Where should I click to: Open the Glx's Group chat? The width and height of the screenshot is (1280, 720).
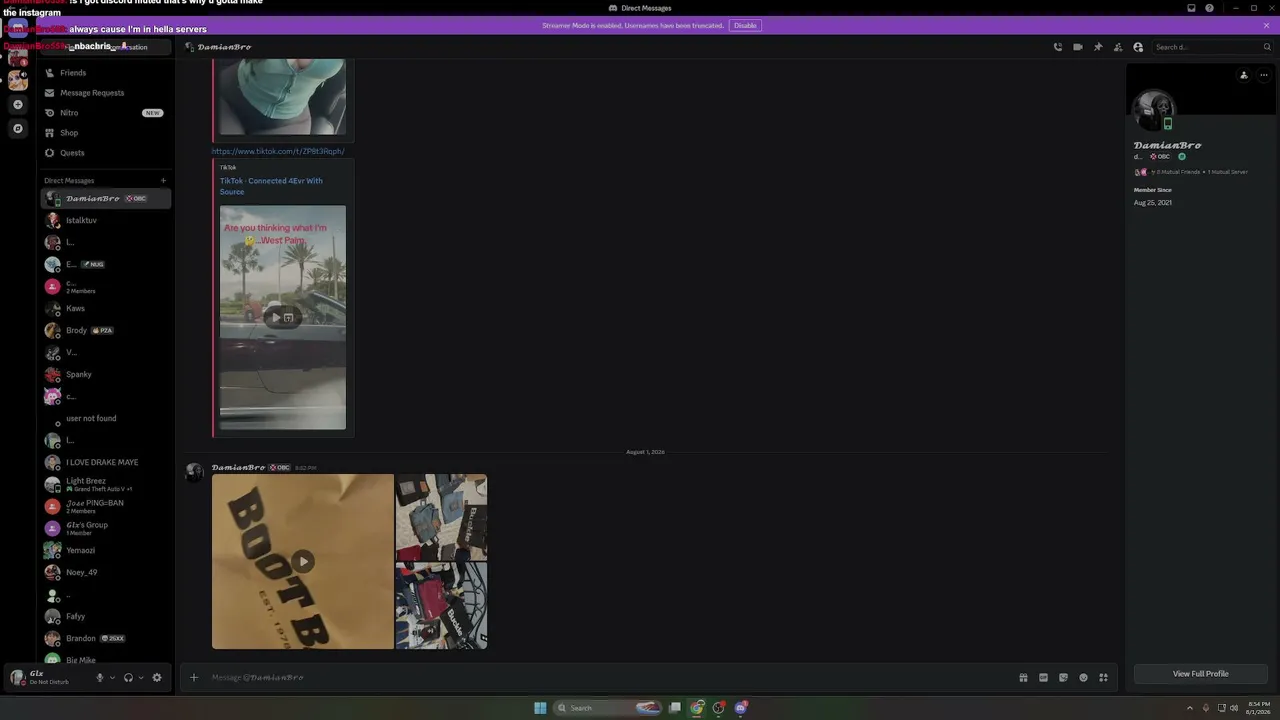point(105,528)
